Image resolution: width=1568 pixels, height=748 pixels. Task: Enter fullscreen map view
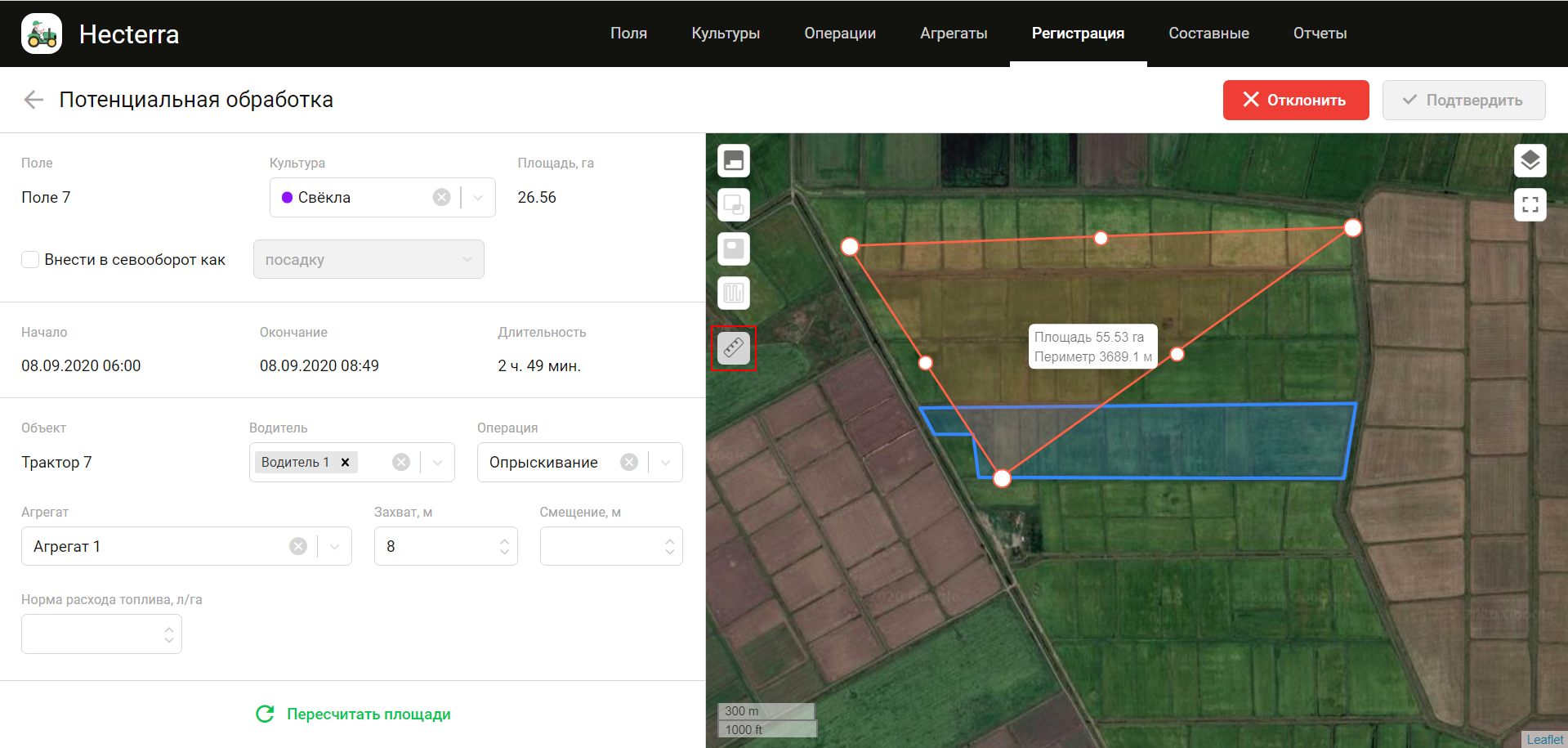tap(1530, 204)
